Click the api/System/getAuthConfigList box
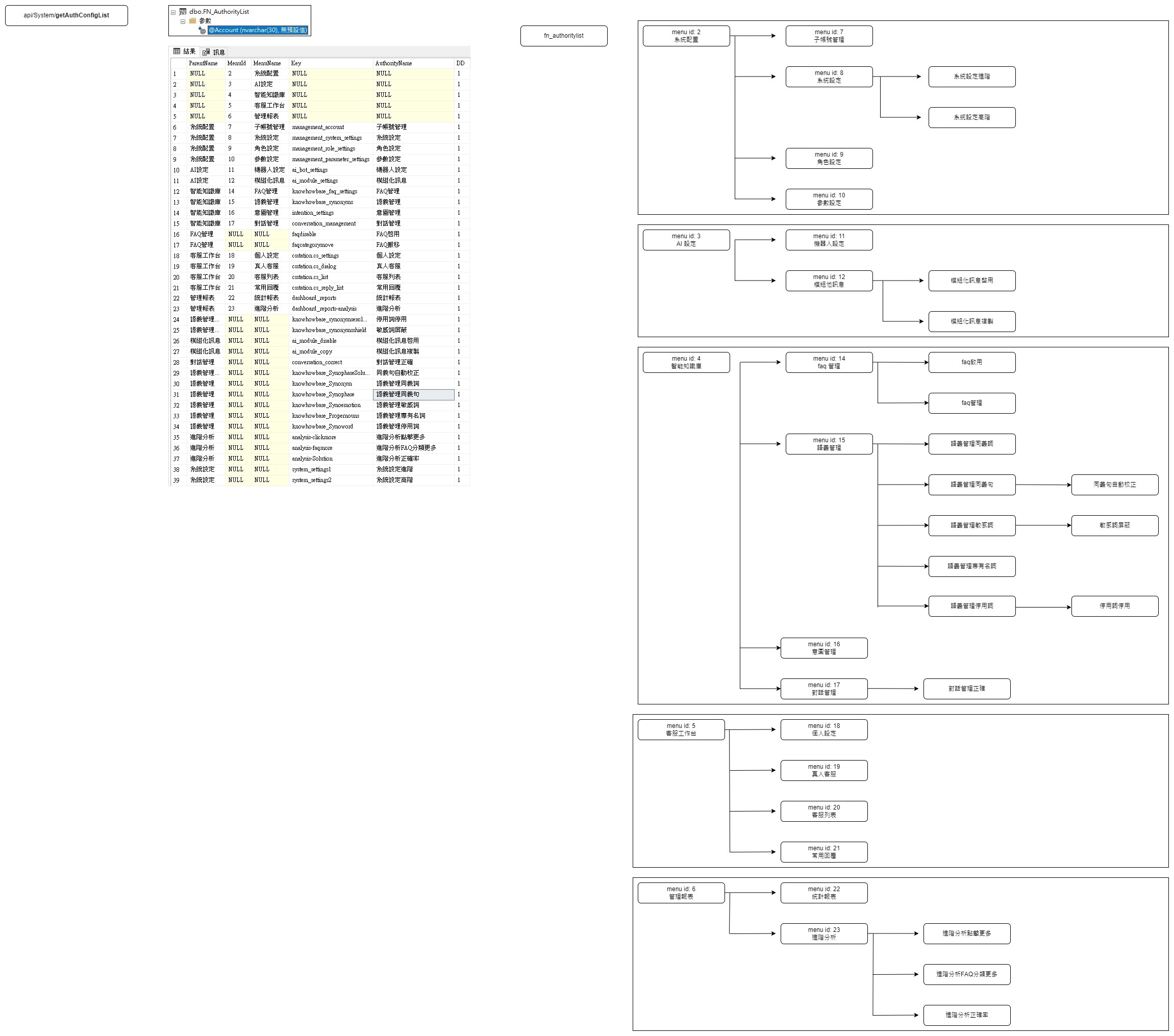 tap(67, 15)
